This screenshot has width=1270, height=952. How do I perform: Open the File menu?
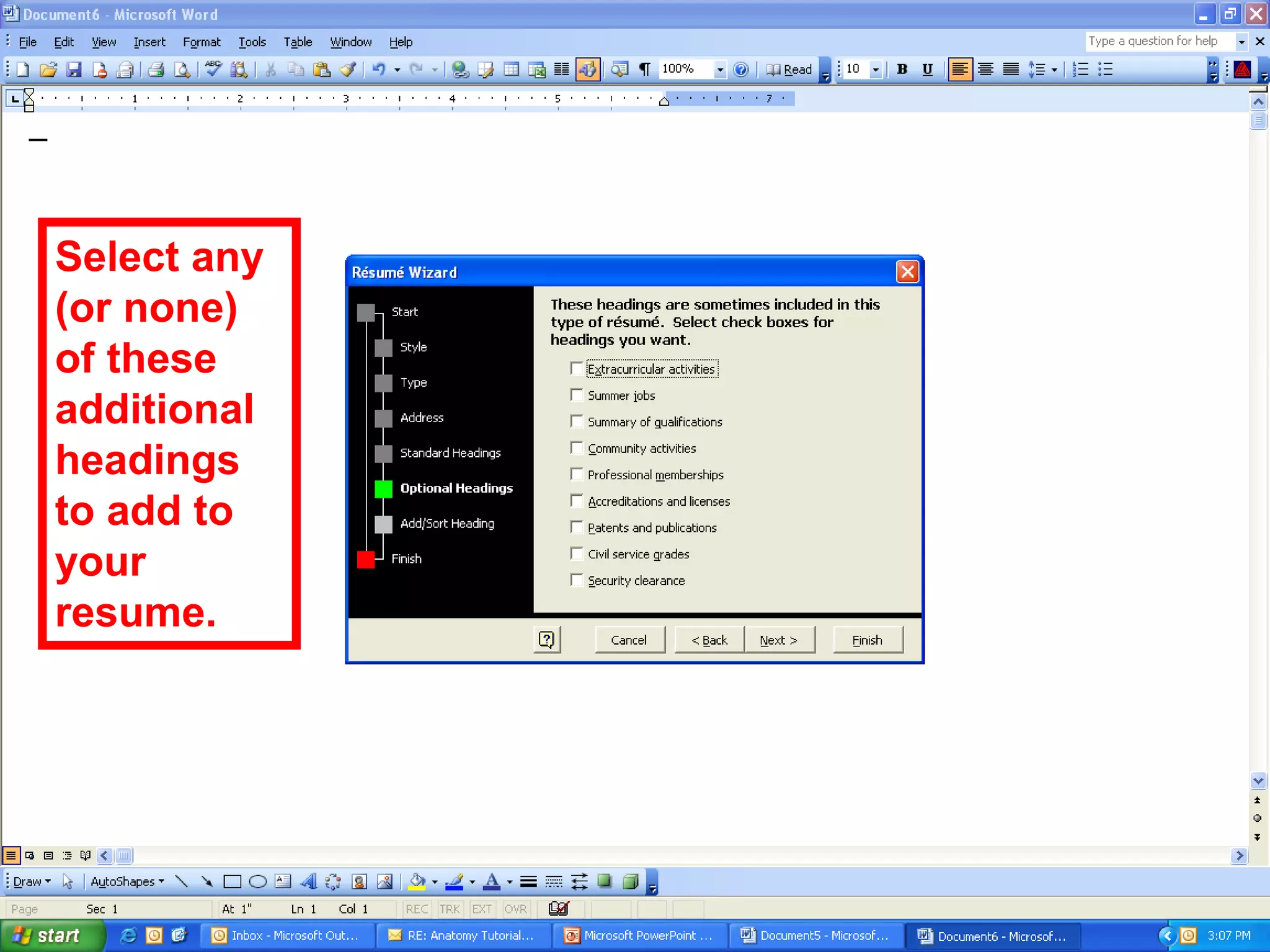click(x=27, y=42)
